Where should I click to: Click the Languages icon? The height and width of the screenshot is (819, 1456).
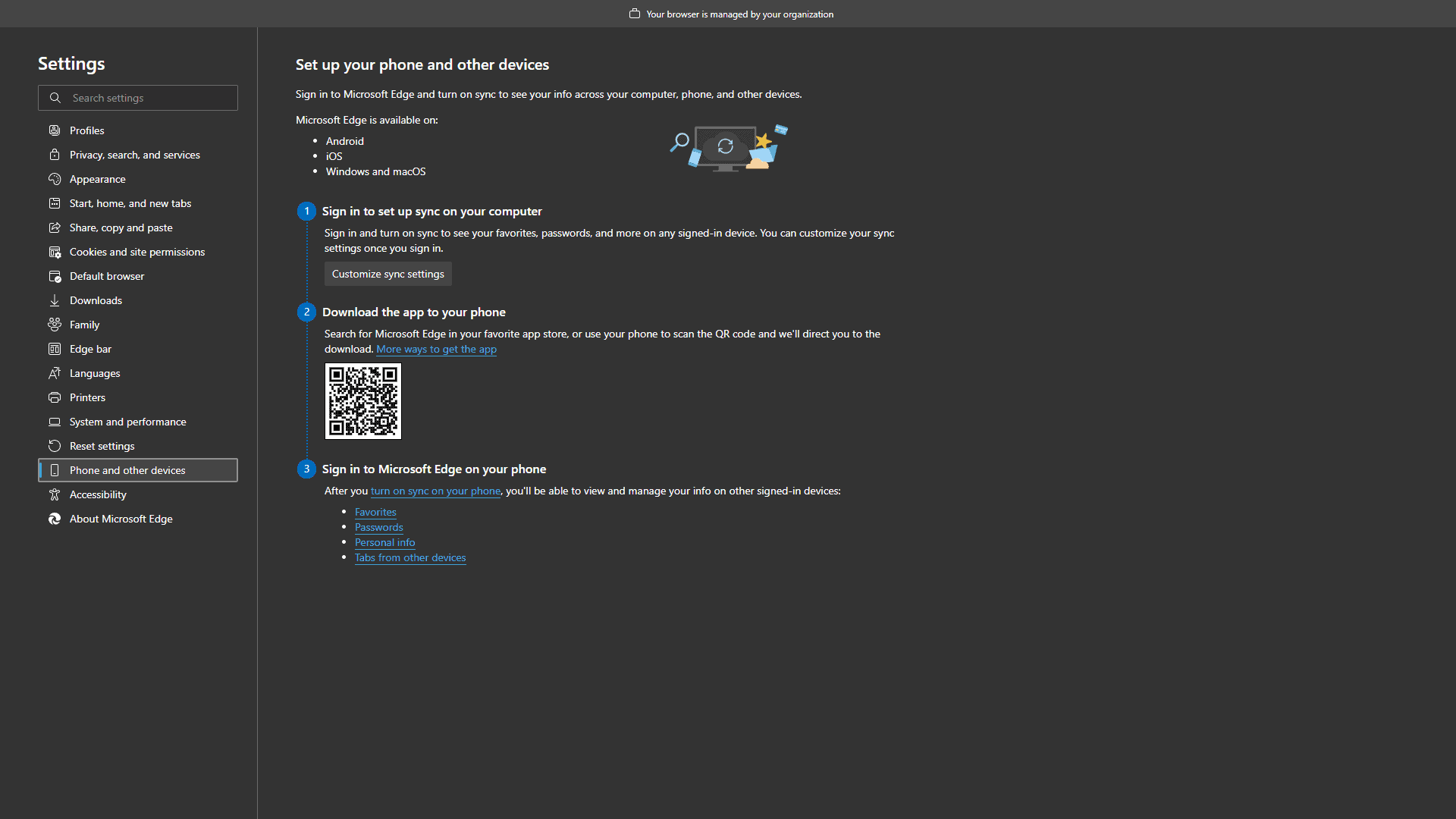pyautogui.click(x=55, y=373)
